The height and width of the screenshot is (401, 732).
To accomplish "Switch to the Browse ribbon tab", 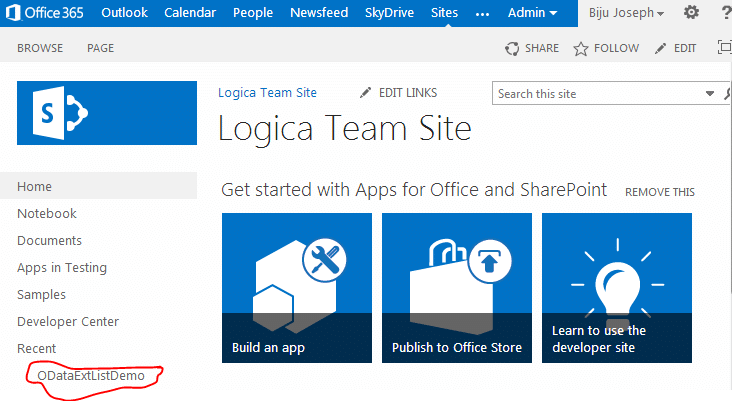I will pos(40,48).
